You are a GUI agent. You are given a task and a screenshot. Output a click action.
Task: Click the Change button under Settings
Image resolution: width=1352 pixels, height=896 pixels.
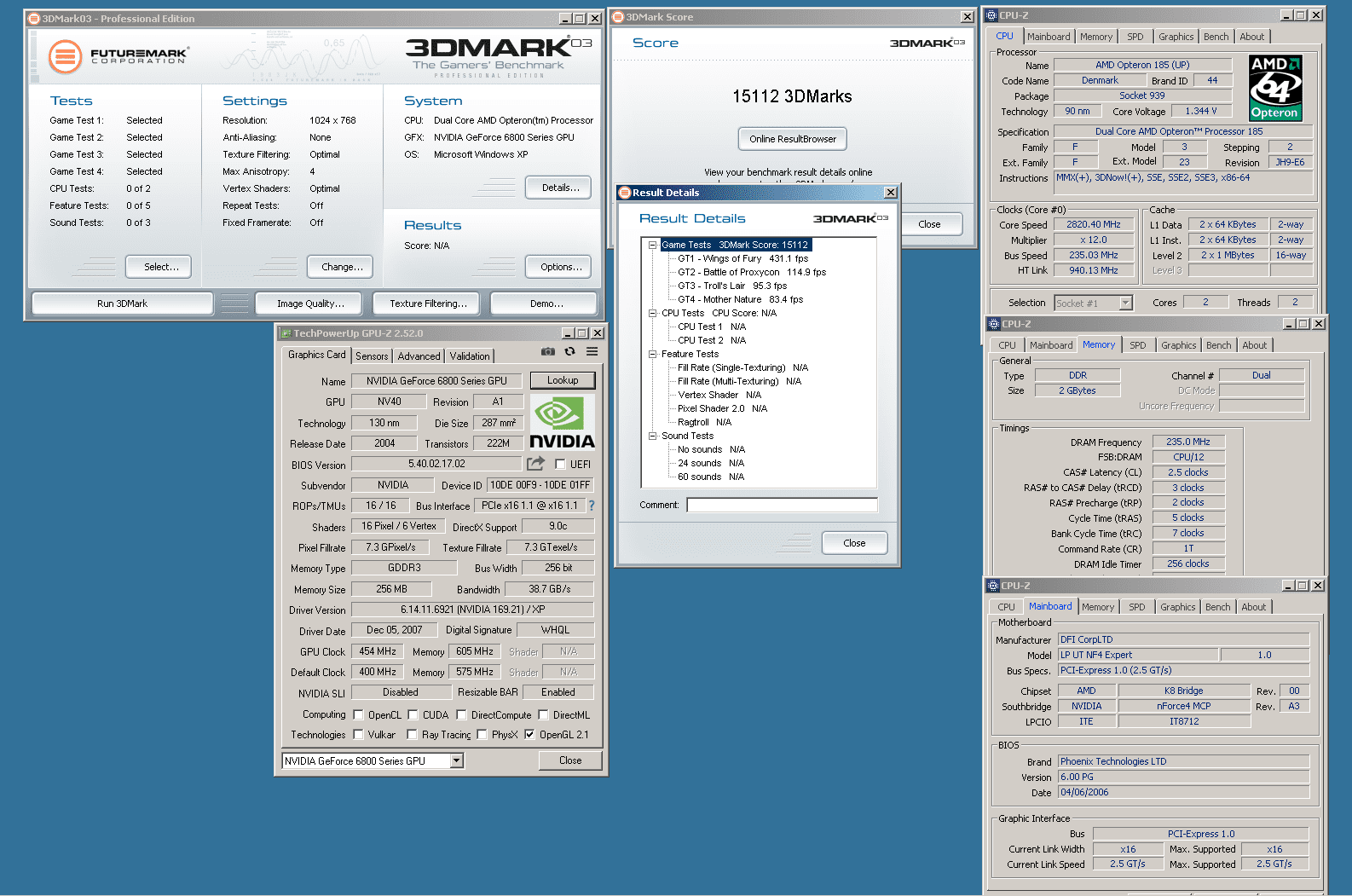pos(340,267)
